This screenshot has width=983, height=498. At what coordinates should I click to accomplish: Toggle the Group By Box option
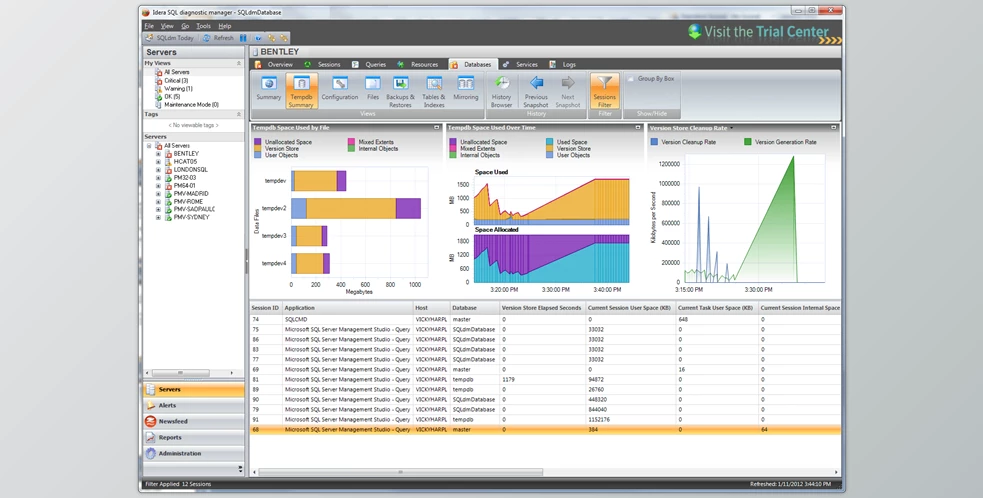[x=651, y=79]
